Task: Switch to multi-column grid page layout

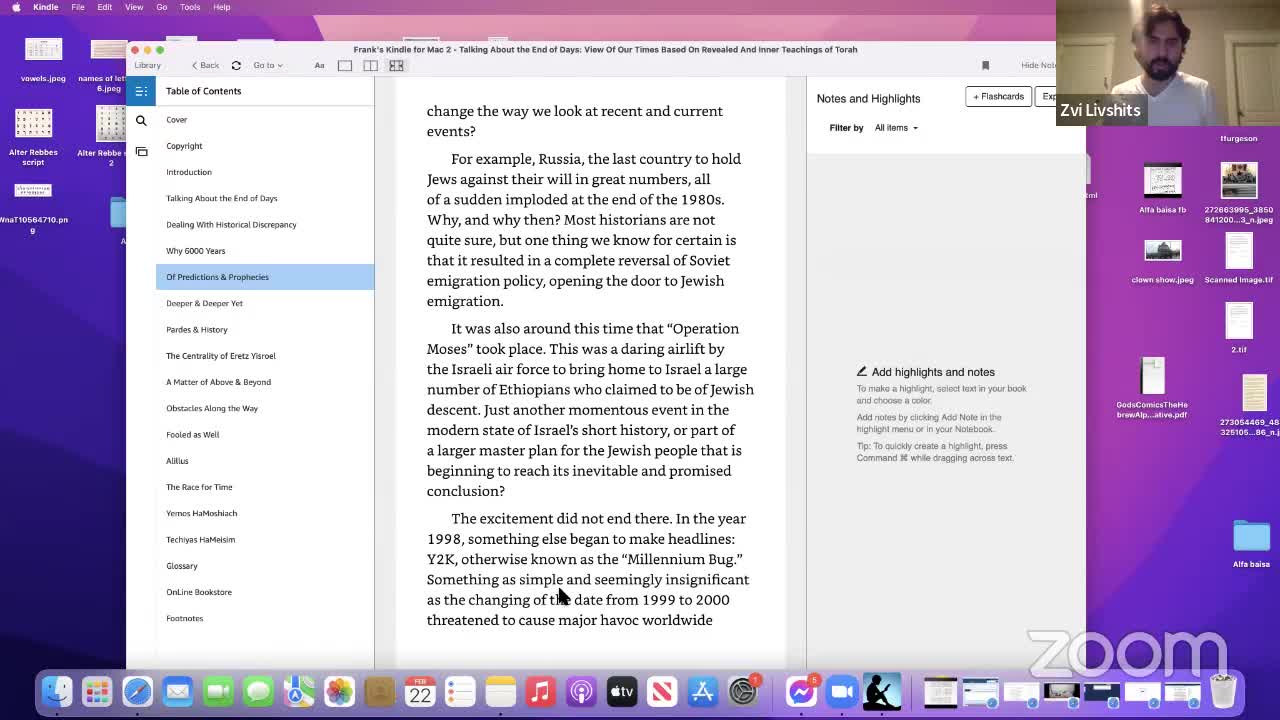Action: pos(396,66)
